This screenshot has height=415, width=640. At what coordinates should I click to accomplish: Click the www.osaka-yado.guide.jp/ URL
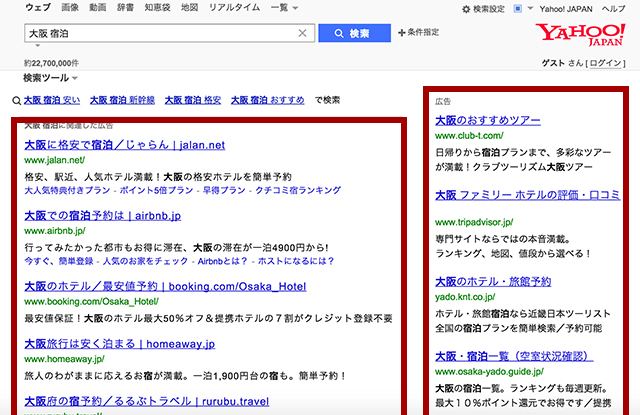pos(489,372)
